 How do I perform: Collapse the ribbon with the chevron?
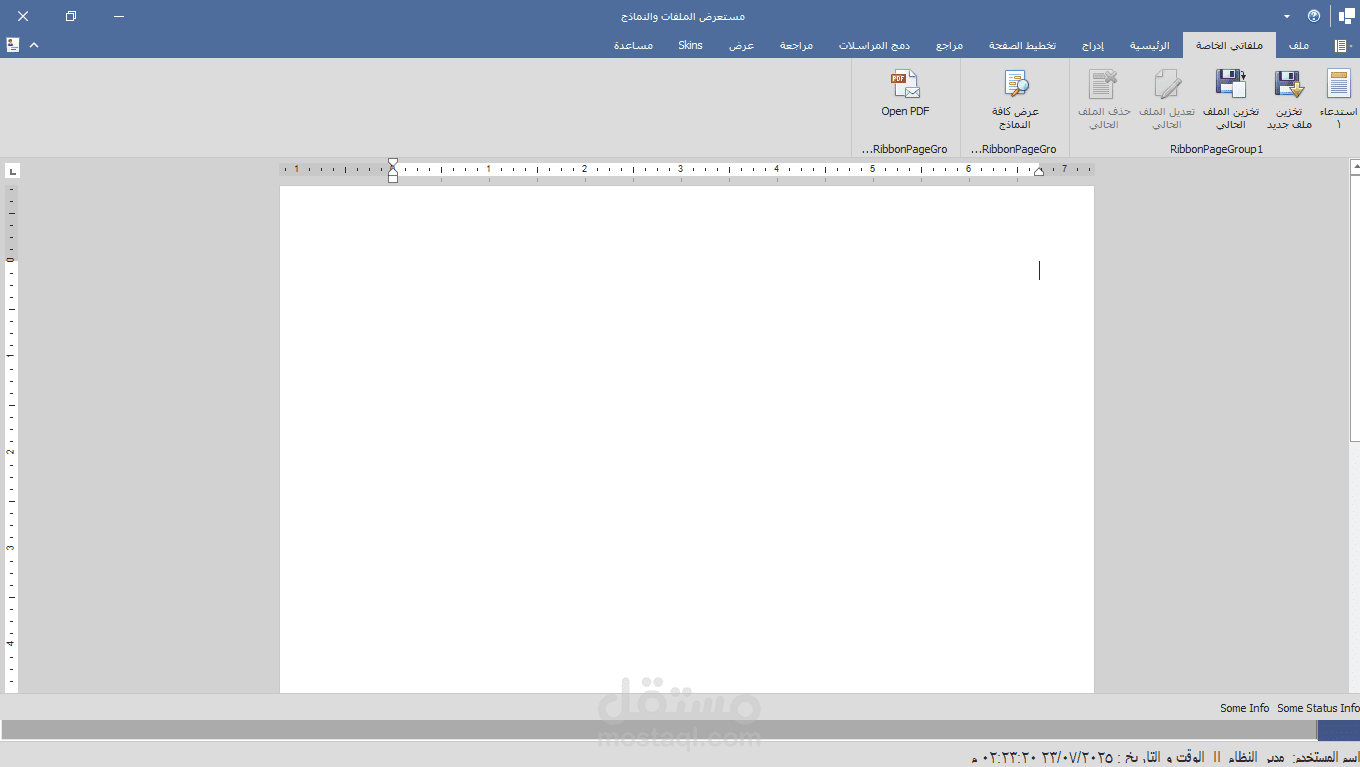coord(34,45)
